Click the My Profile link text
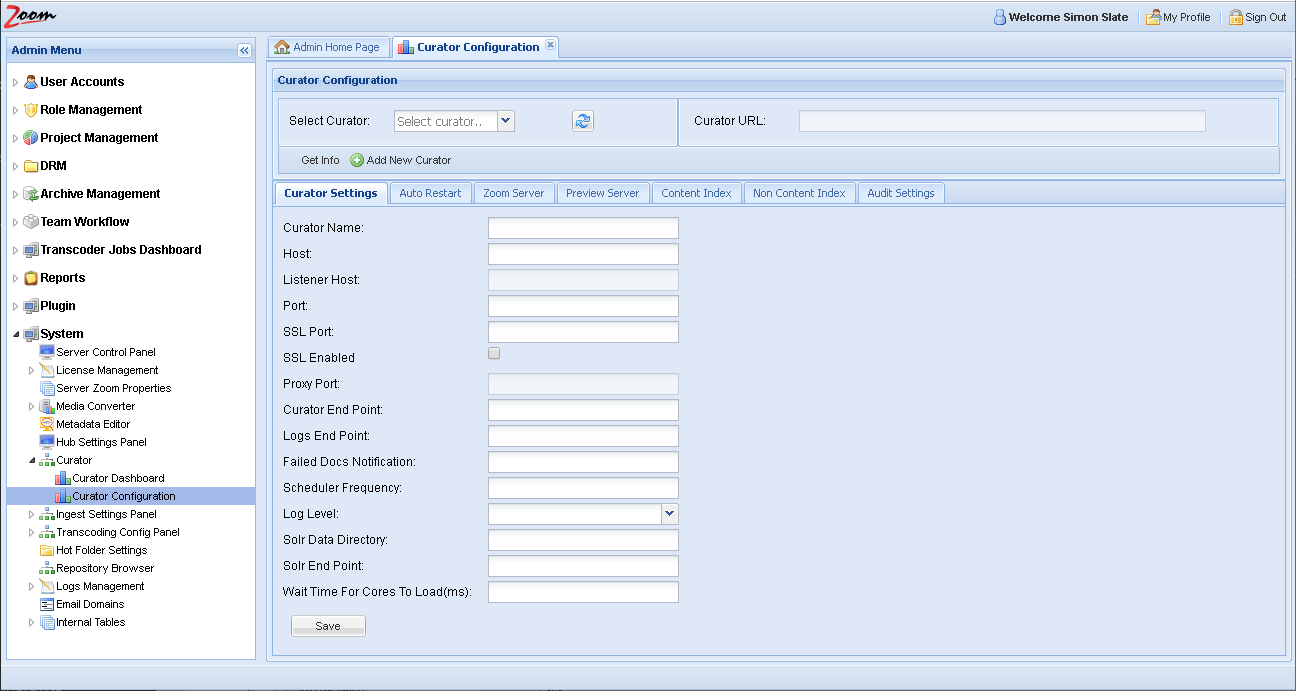Image resolution: width=1296 pixels, height=691 pixels. [x=1187, y=17]
